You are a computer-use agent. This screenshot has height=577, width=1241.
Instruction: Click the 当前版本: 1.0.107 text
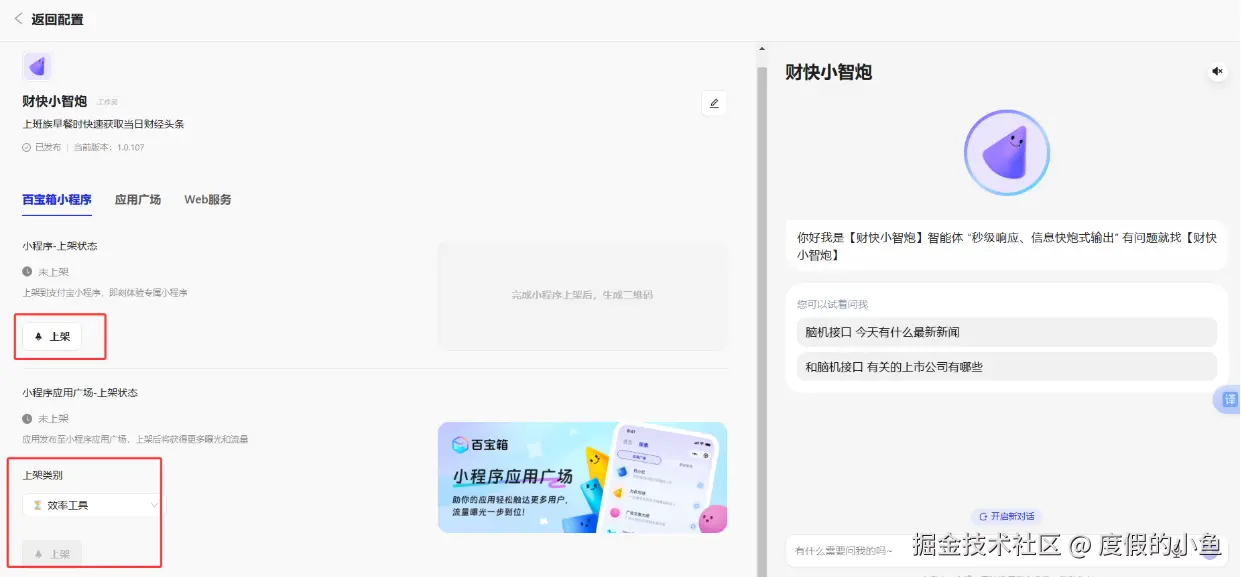coord(109,148)
